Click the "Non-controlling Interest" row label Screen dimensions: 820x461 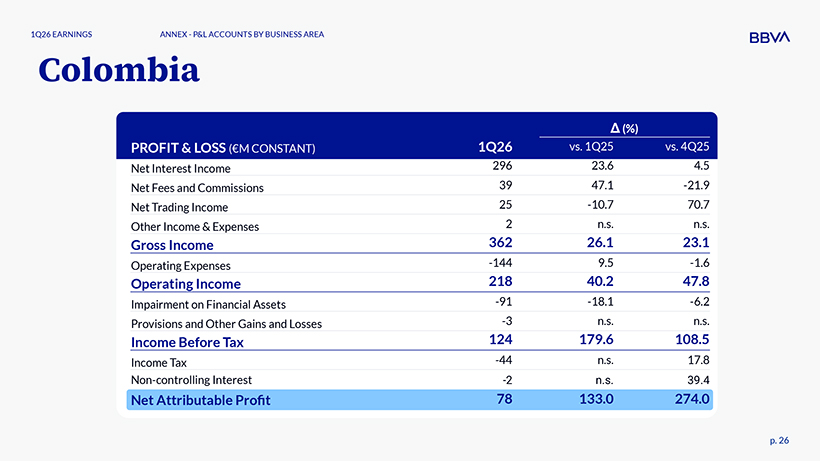tap(191, 380)
